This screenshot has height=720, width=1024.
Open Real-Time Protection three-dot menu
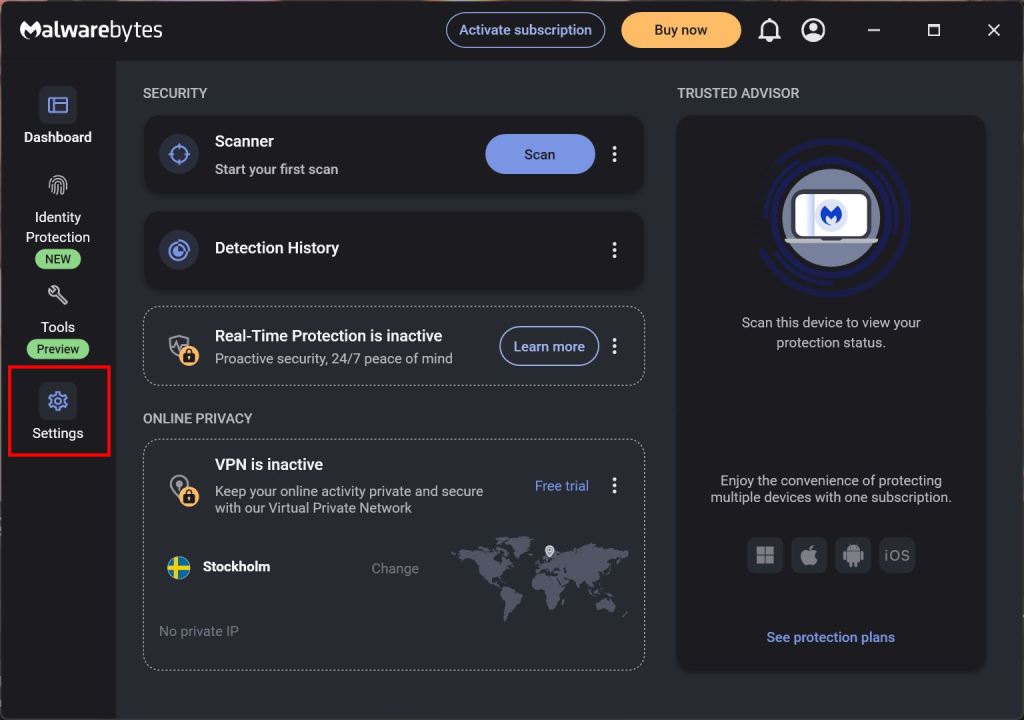click(614, 346)
